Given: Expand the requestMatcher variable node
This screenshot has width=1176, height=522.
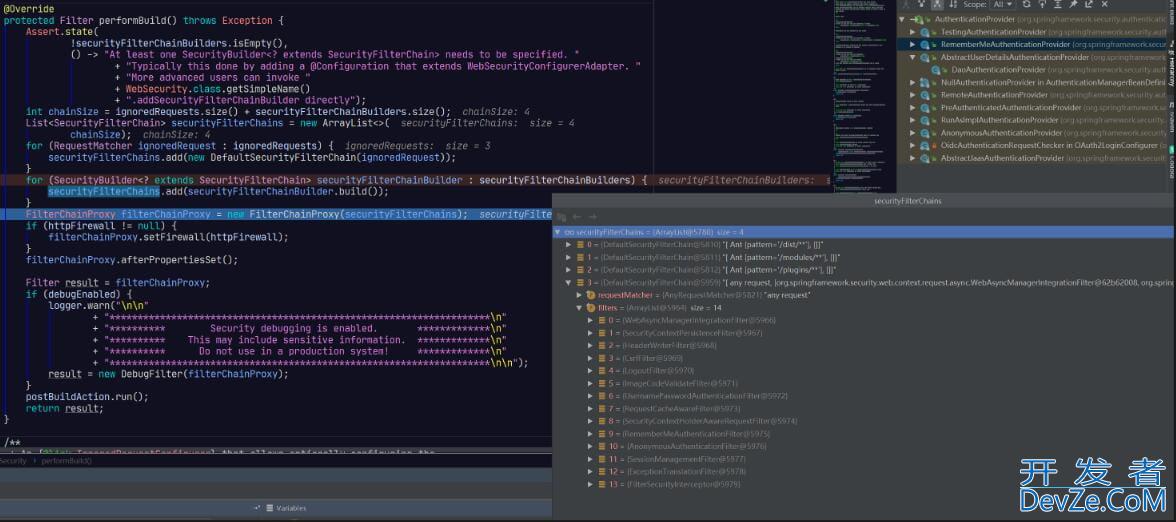Looking at the screenshot, I should coord(579,295).
